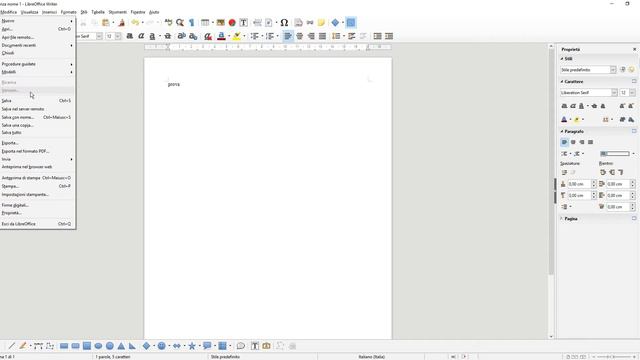Click the Undo arrow icon
The height and width of the screenshot is (360, 640).
point(135,23)
